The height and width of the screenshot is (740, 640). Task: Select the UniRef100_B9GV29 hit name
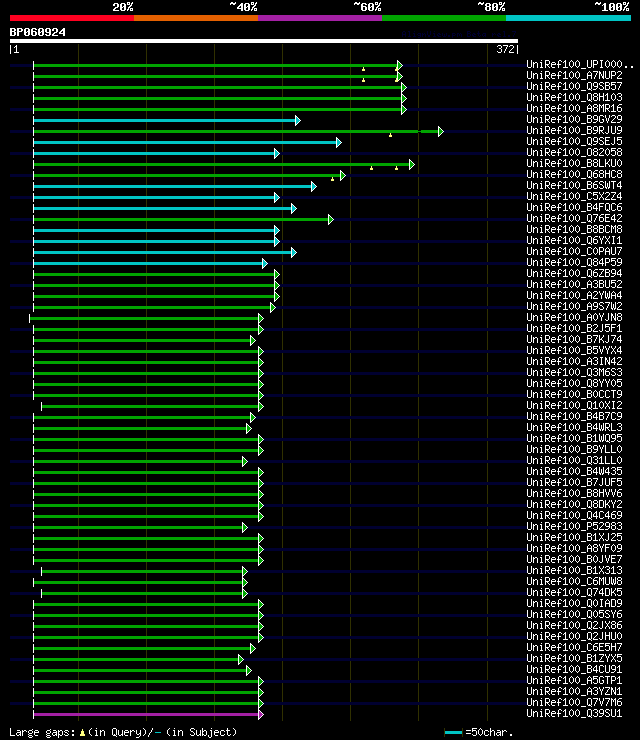574,119
